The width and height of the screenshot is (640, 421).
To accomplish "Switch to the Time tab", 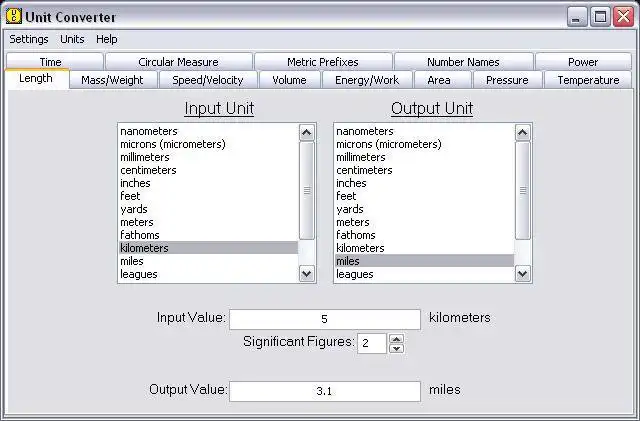I will pyautogui.click(x=55, y=61).
